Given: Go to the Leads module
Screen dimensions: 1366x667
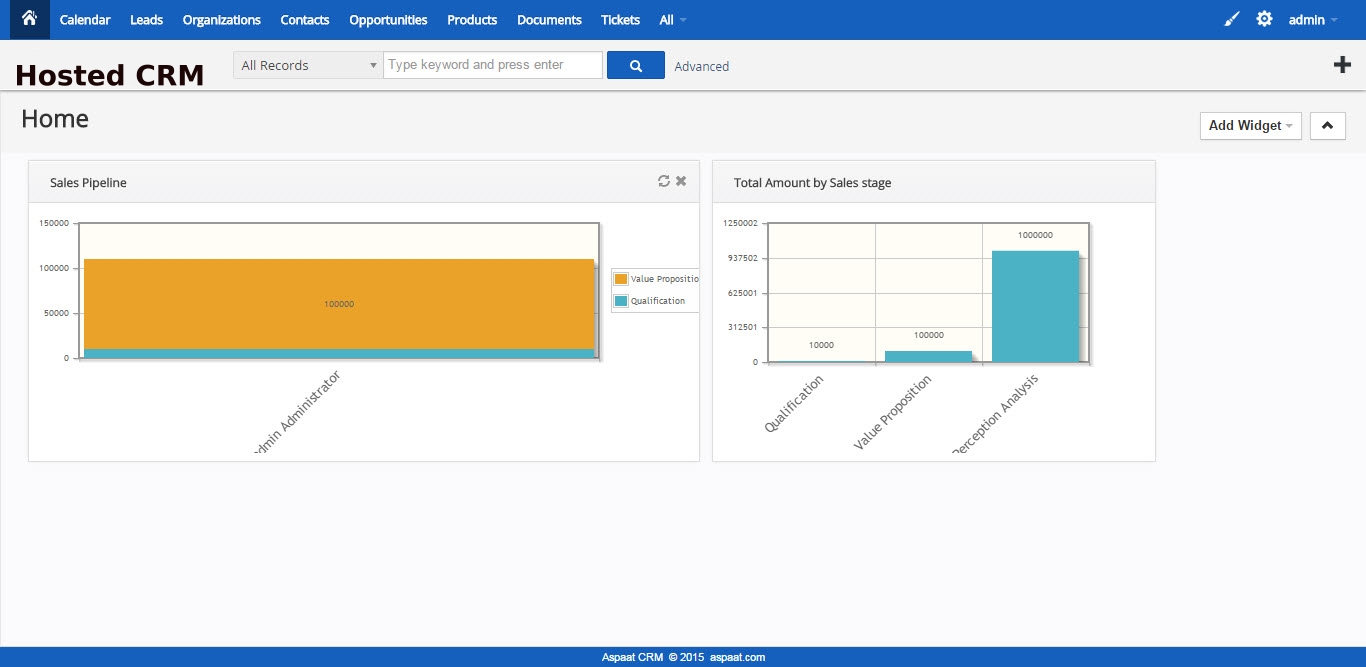Looking at the screenshot, I should pos(146,20).
